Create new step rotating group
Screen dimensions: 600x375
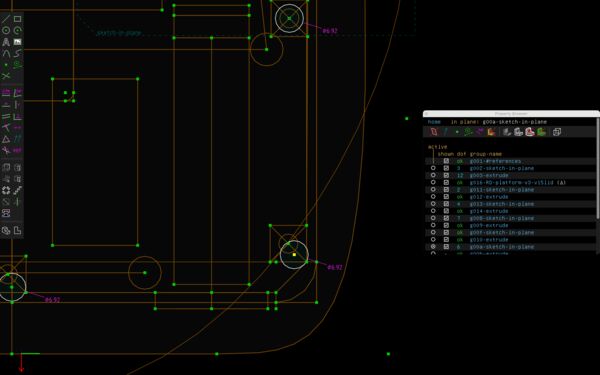pos(6,190)
